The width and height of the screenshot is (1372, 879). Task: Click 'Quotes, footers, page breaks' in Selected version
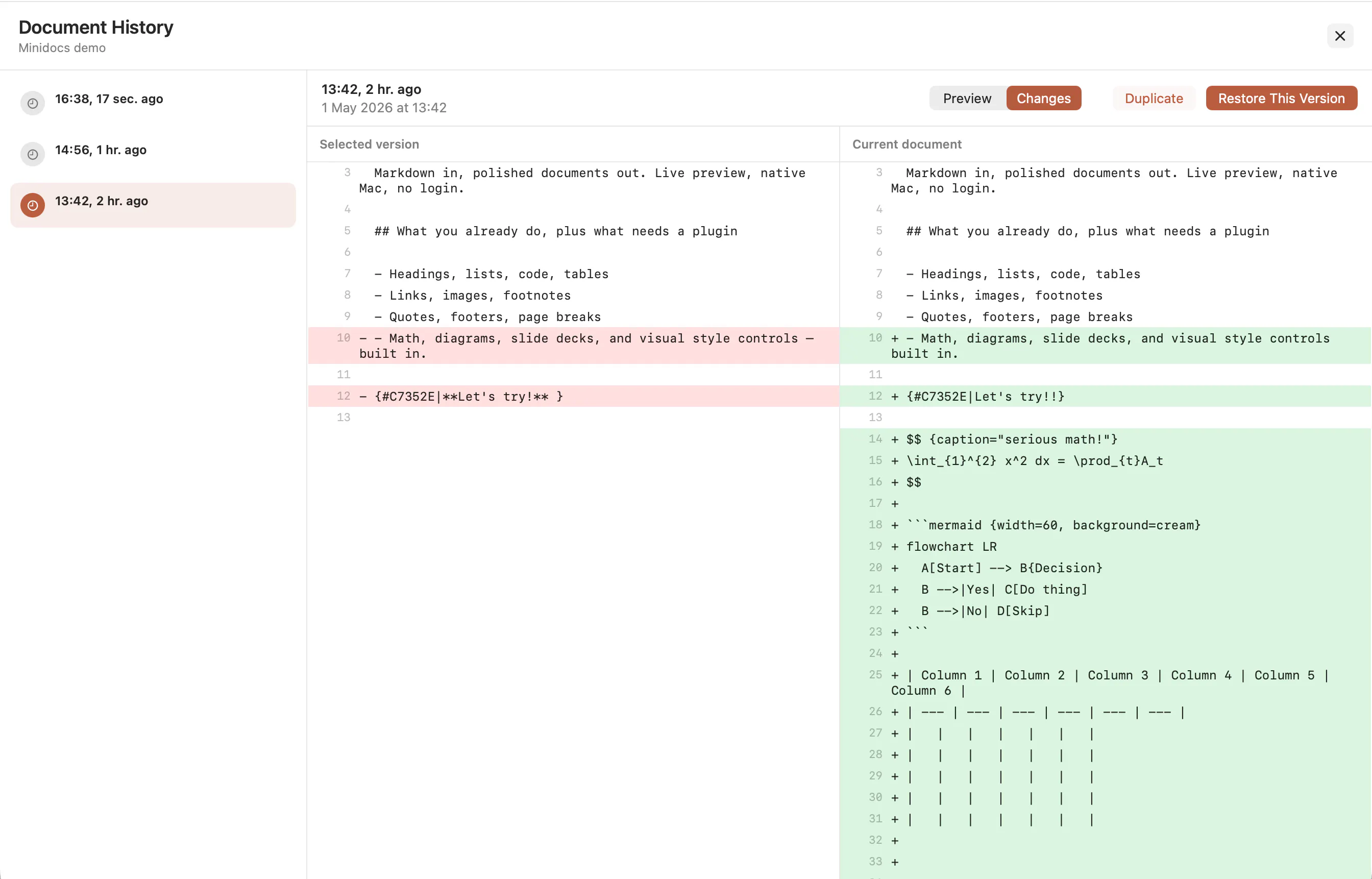click(574, 317)
